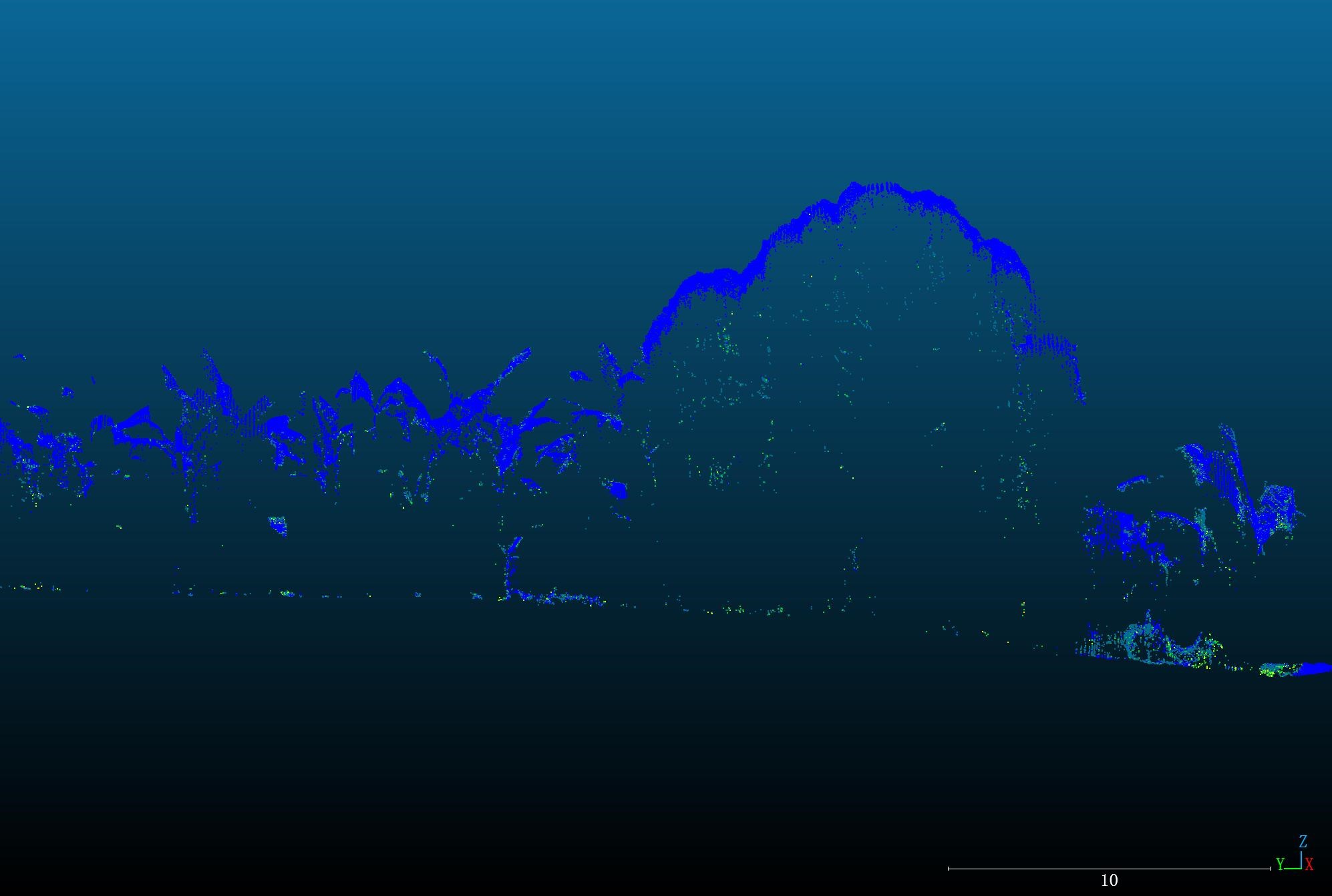The height and width of the screenshot is (896, 1332).
Task: Click empty gradient background above the tree
Action: click(x=668, y=100)
